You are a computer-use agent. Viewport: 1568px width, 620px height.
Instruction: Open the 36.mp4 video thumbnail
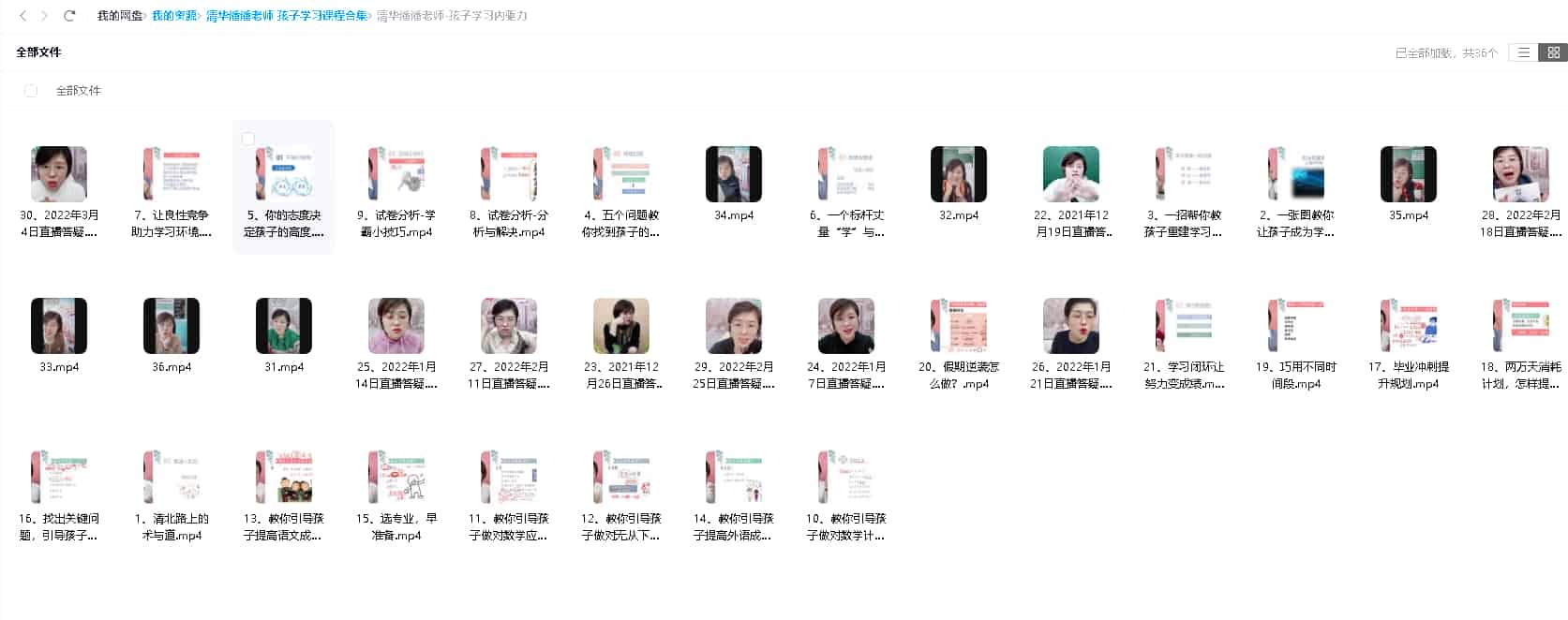click(x=172, y=326)
